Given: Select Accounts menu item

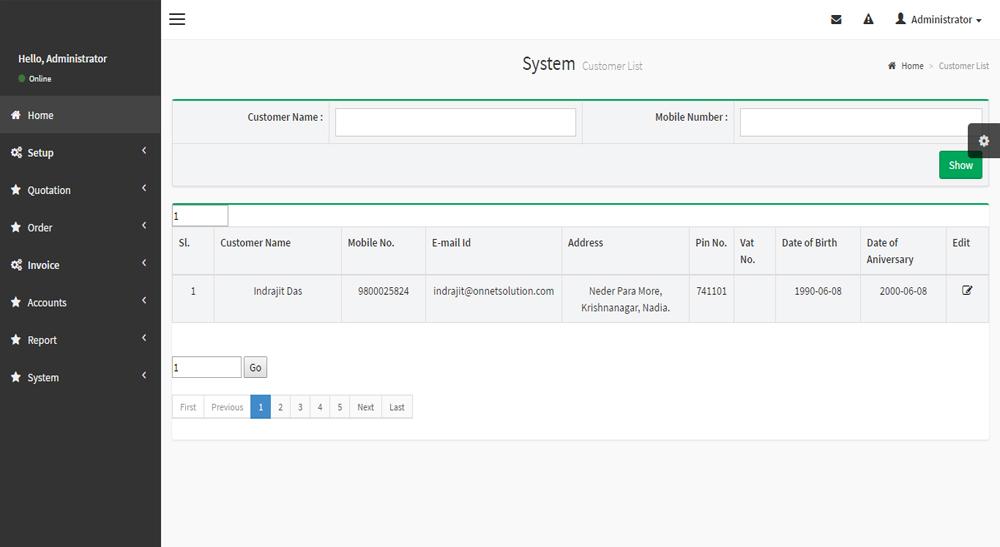Looking at the screenshot, I should coord(80,302).
